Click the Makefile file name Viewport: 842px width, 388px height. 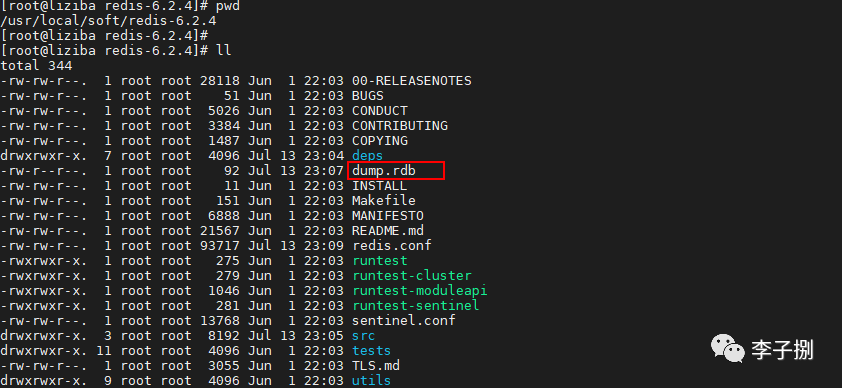(x=384, y=201)
